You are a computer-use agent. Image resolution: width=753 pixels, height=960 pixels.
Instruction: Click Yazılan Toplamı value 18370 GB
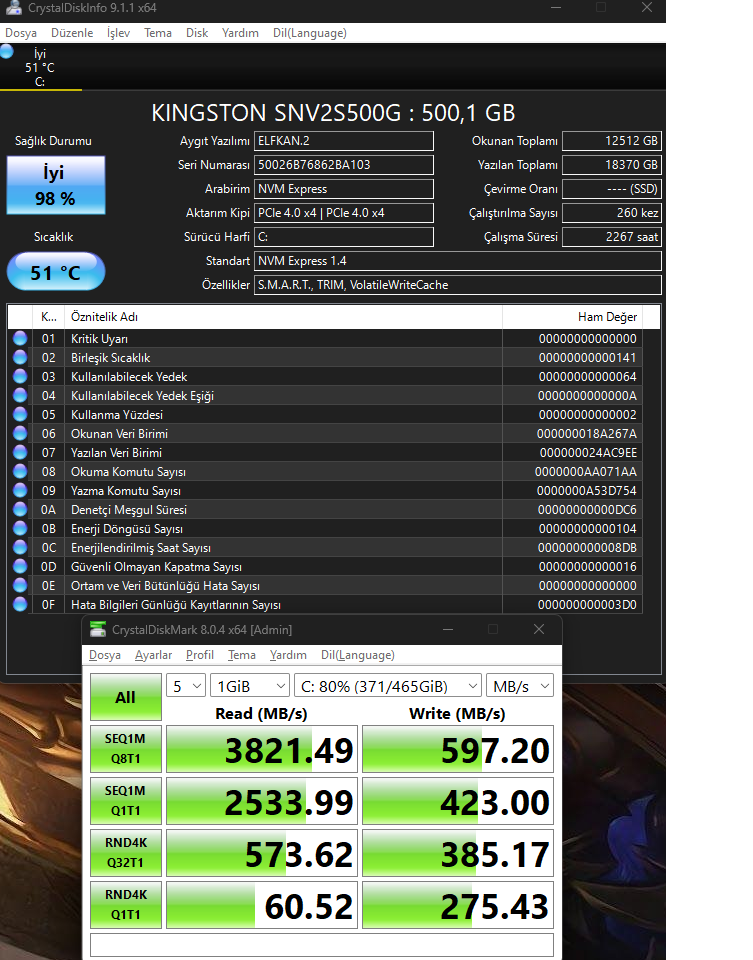[x=612, y=165]
